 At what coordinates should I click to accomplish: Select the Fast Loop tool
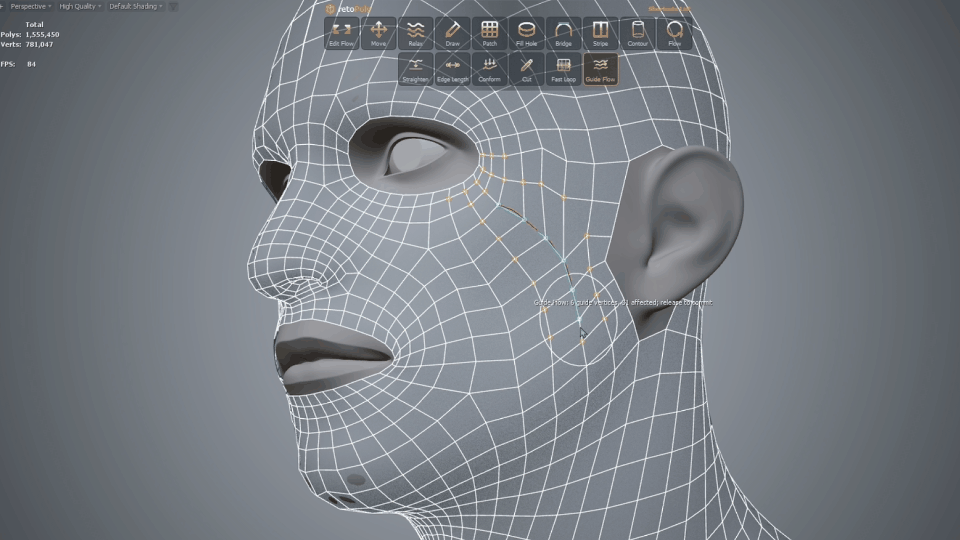coord(563,69)
